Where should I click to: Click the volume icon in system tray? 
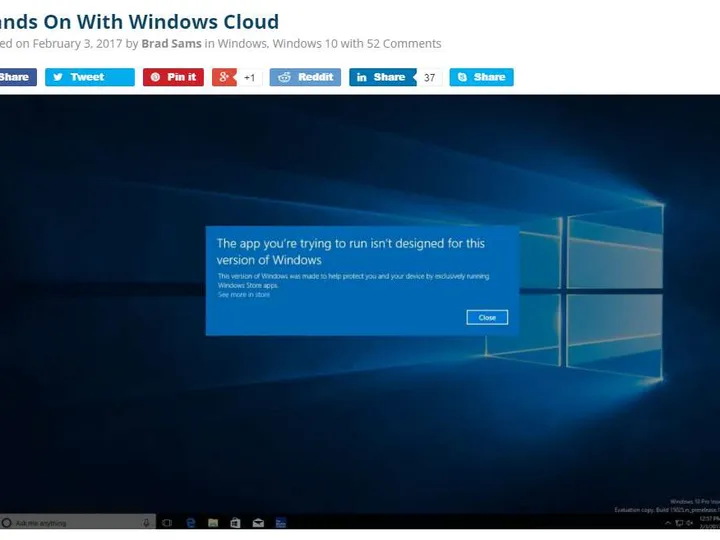tap(689, 523)
